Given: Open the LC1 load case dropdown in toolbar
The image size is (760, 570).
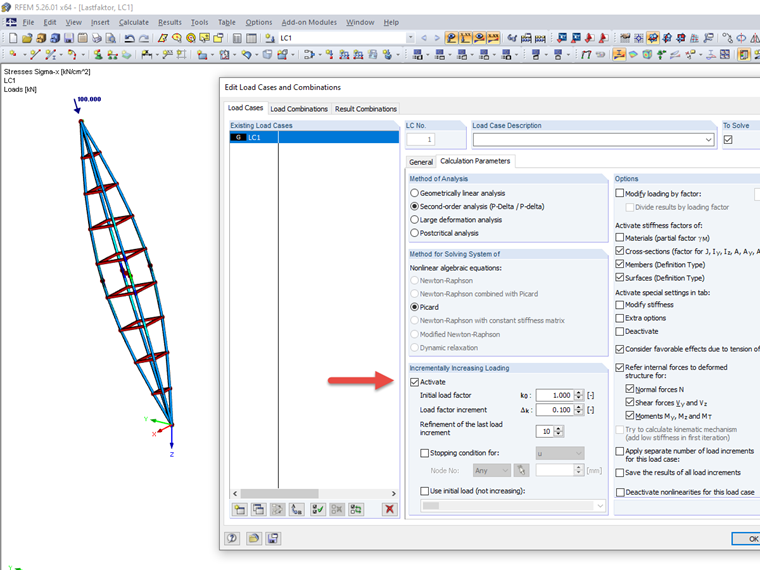Looking at the screenshot, I should (410, 38).
